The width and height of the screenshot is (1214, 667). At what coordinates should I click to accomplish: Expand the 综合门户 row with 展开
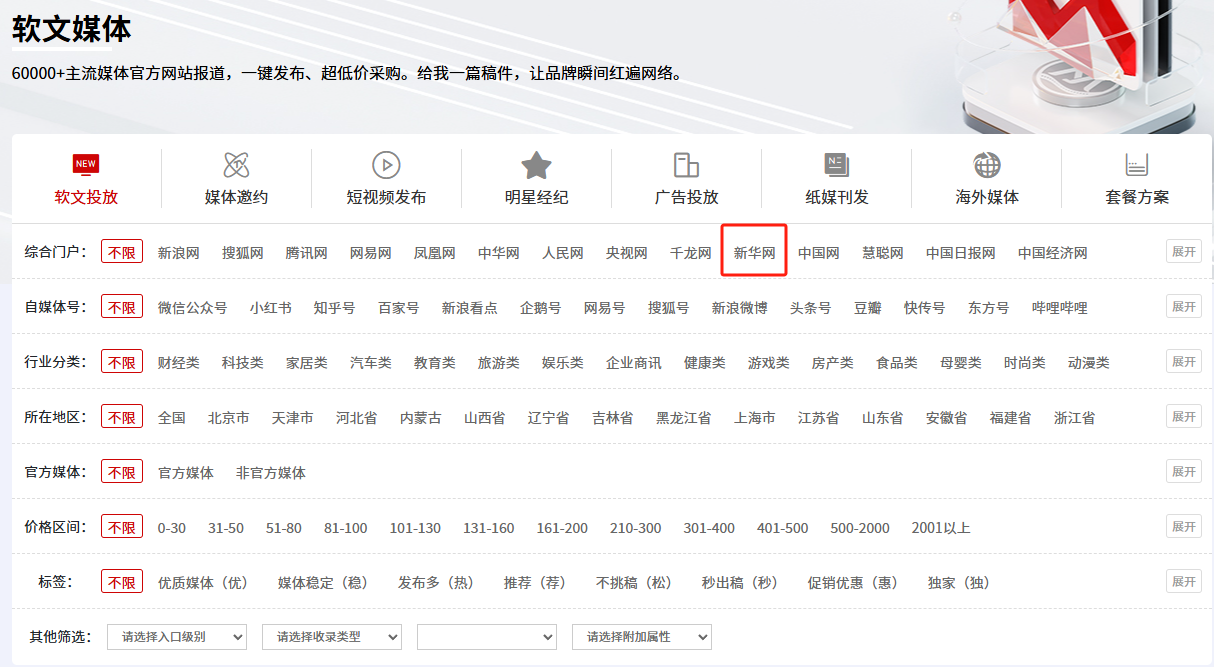pos(1183,251)
